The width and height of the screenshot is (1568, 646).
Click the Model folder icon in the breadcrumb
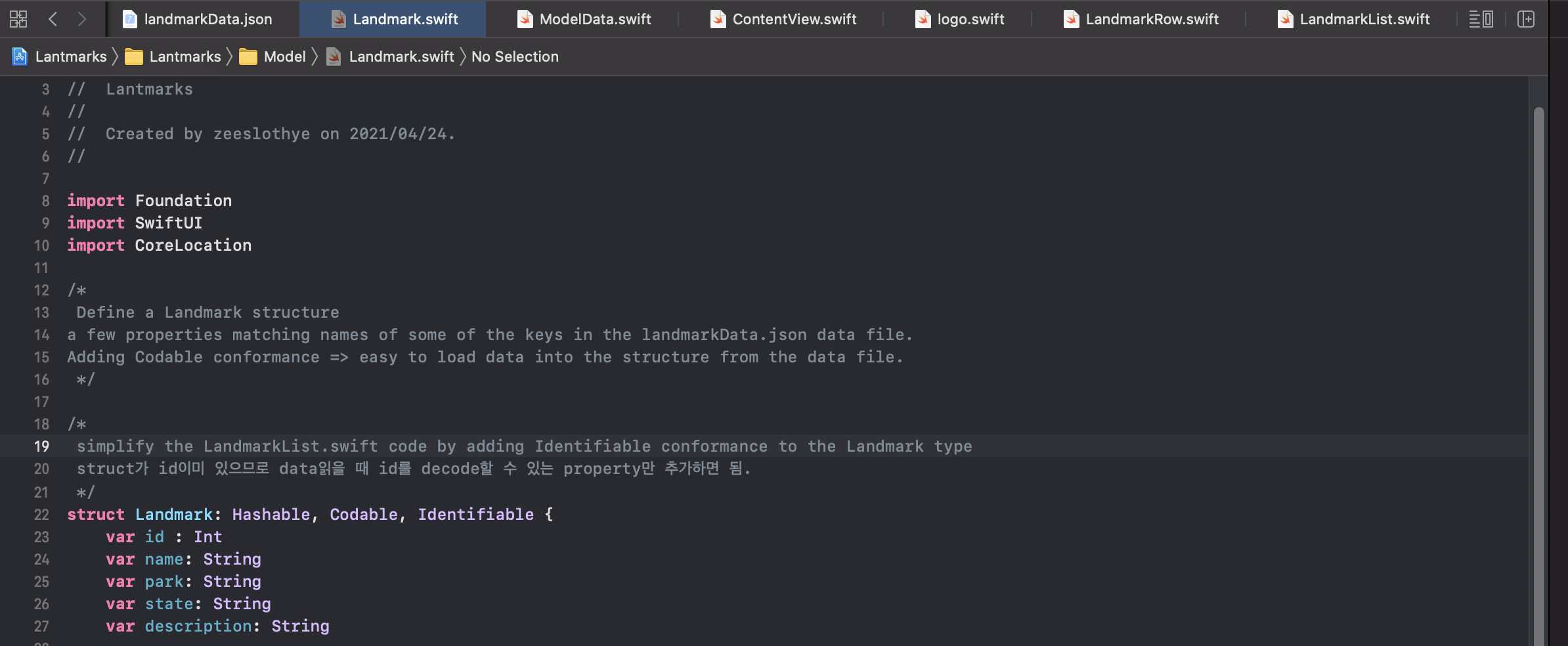click(248, 57)
